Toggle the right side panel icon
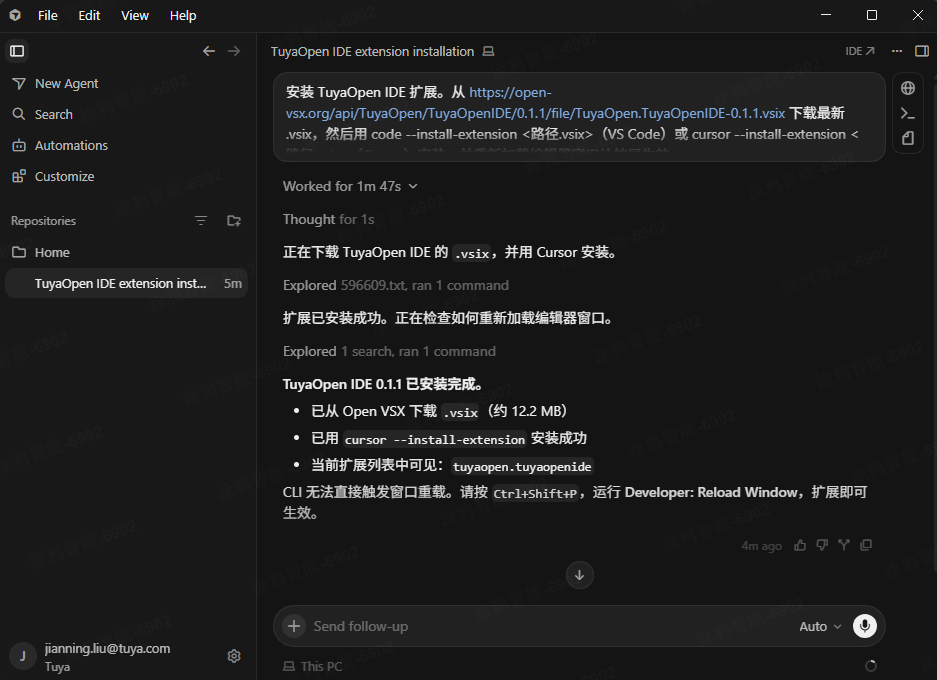The image size is (937, 680). (922, 51)
